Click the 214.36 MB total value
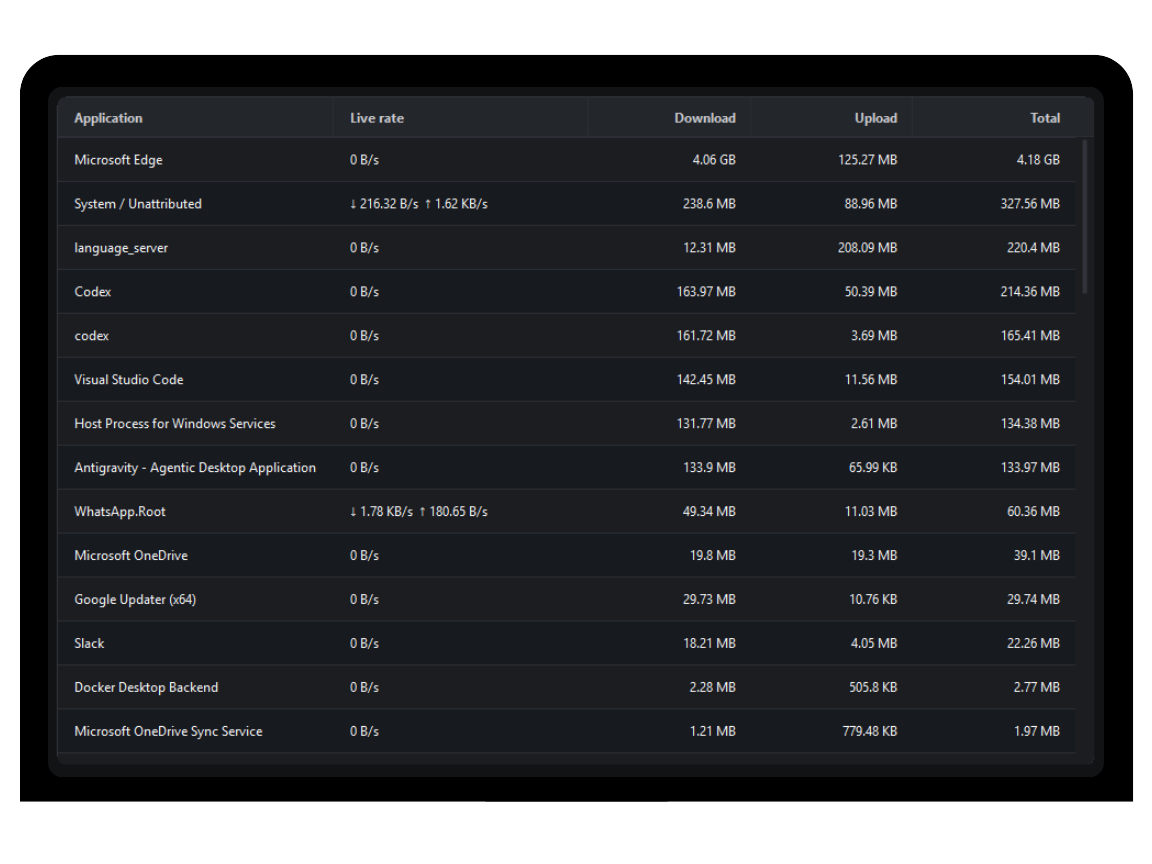 click(1030, 292)
